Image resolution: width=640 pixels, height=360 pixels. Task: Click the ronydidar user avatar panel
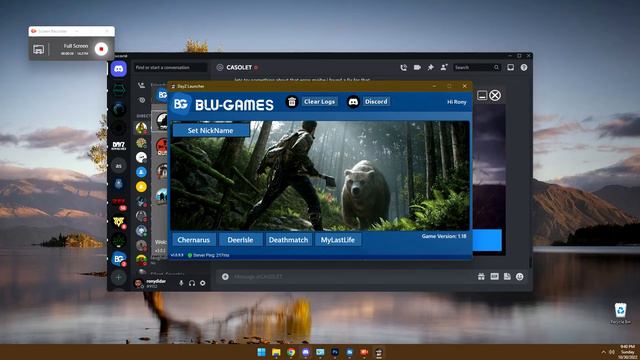(x=152, y=283)
